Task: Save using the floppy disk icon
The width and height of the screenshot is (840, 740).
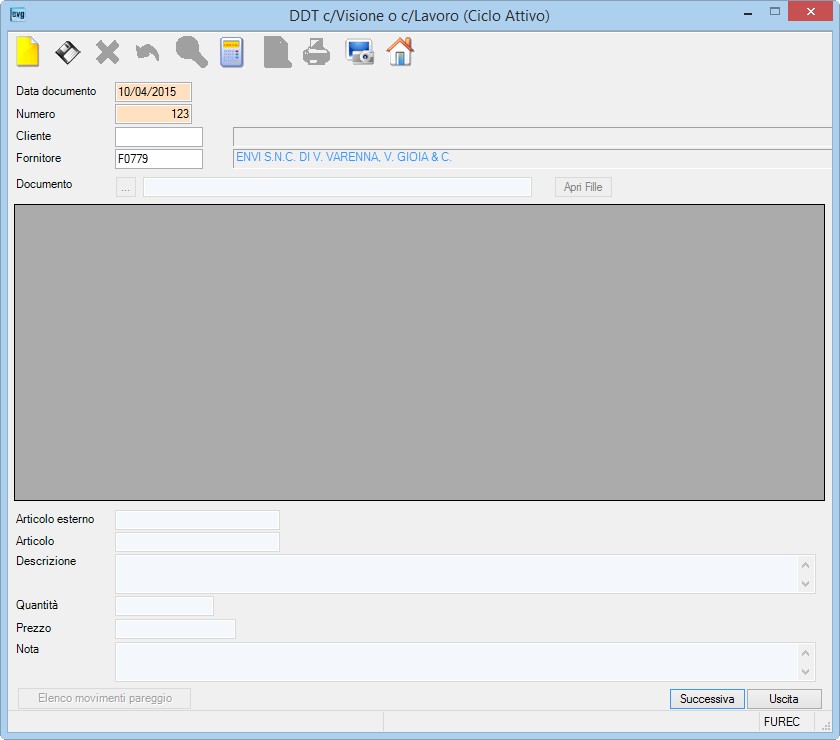Action: click(68, 53)
